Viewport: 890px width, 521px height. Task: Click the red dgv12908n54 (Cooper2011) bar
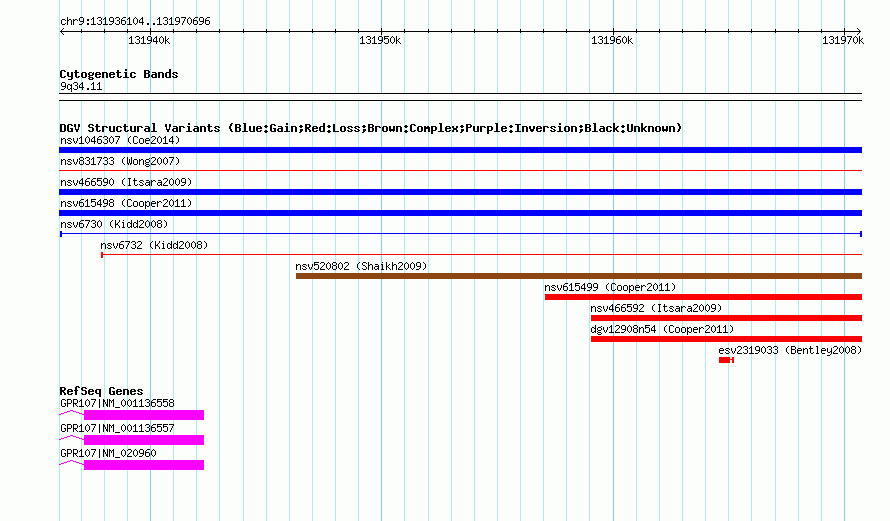click(727, 339)
